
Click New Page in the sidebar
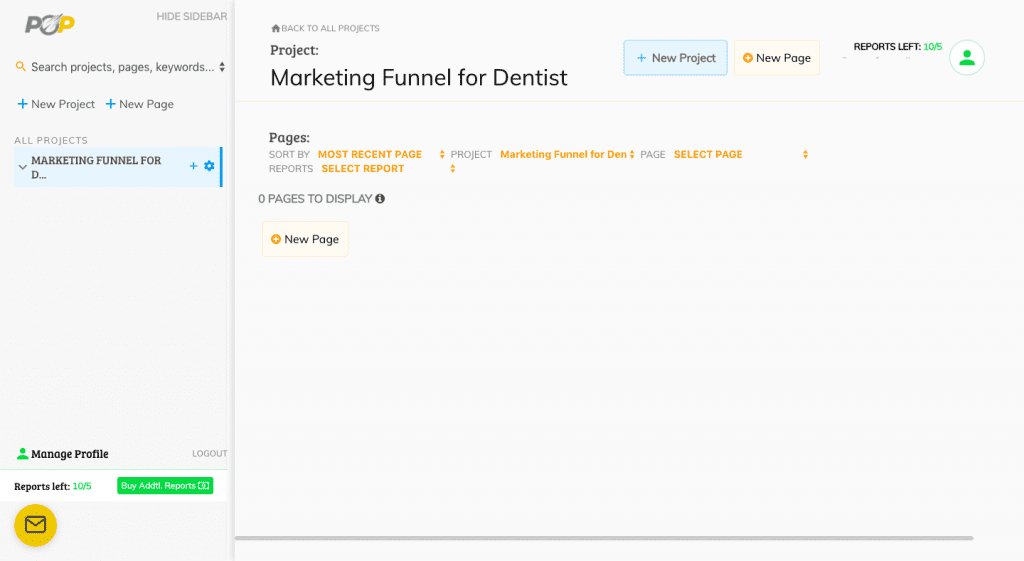[x=140, y=104]
